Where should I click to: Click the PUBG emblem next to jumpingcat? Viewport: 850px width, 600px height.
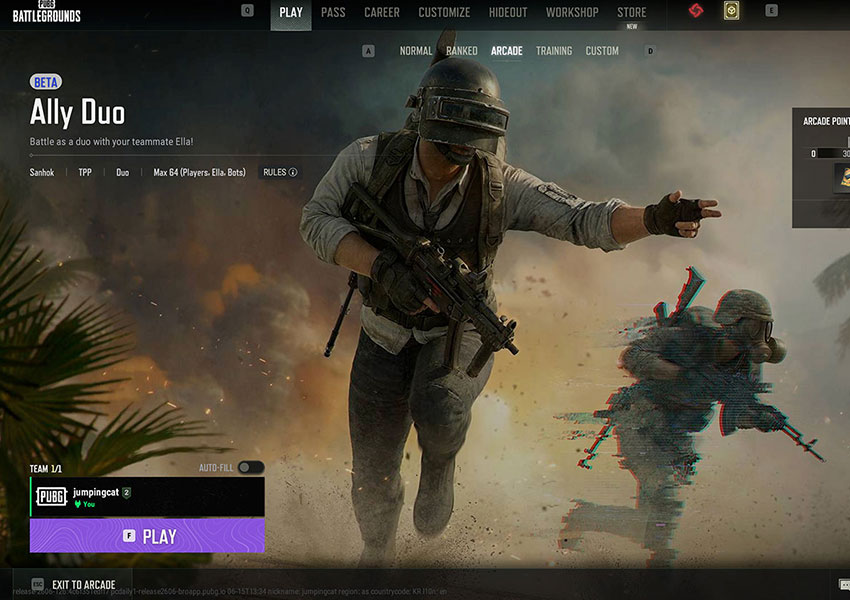[x=51, y=496]
